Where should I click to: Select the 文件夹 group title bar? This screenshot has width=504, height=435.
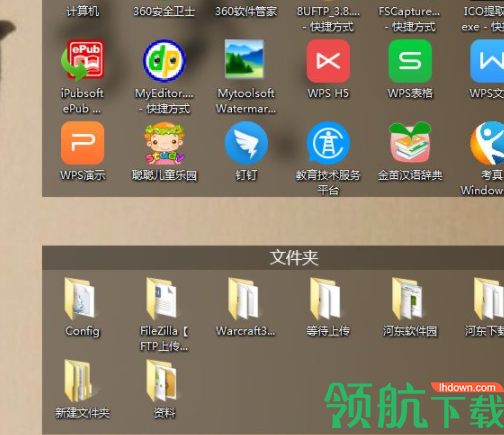273,258
